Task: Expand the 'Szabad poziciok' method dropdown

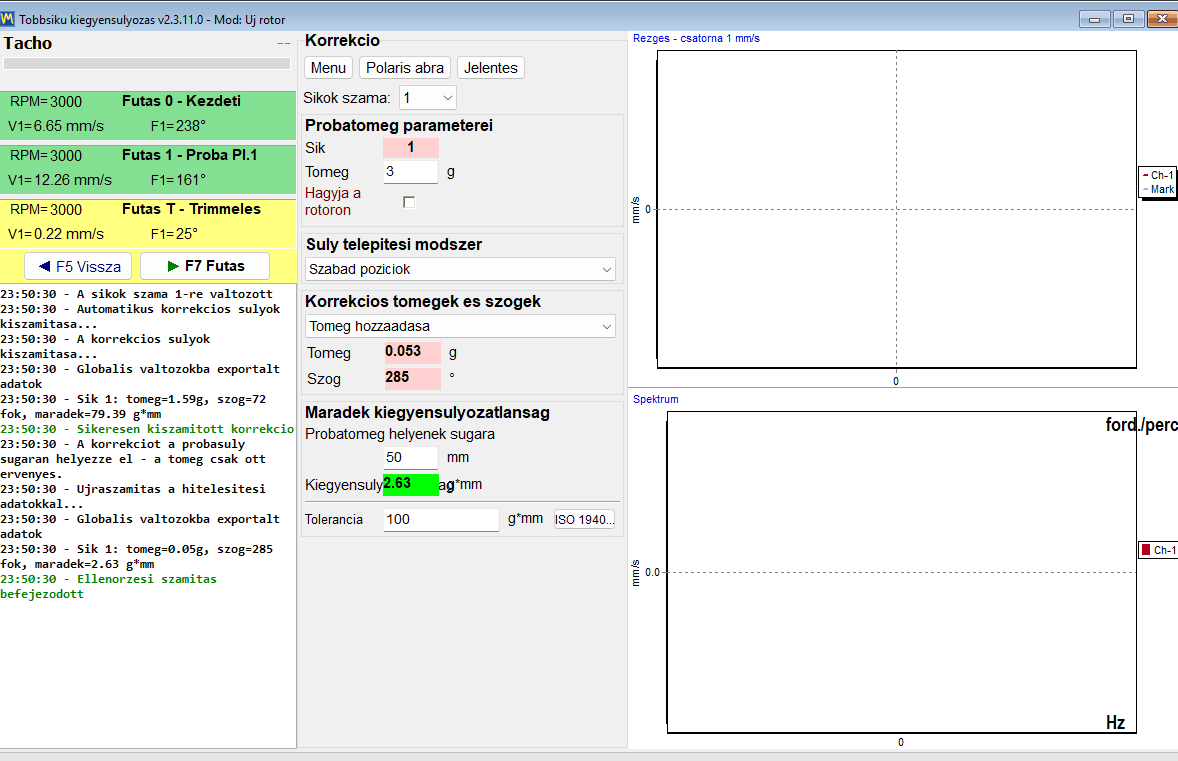Action: click(461, 269)
